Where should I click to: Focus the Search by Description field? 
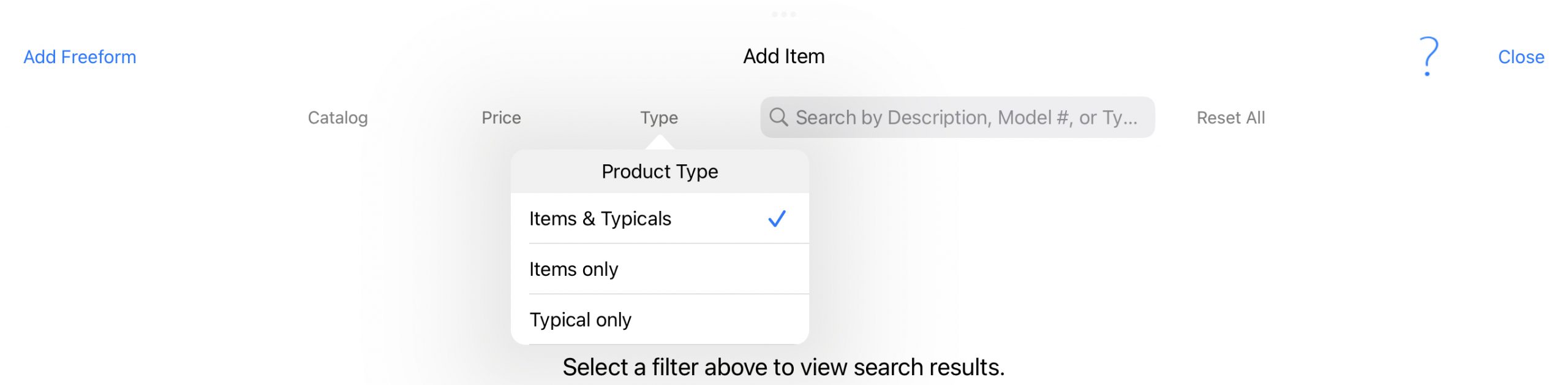click(957, 117)
